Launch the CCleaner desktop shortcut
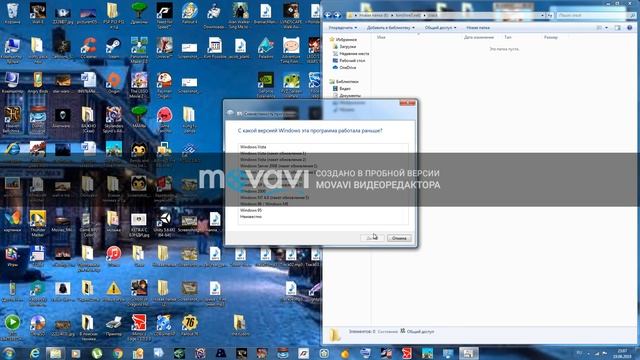This screenshot has height=360, width=640. 89,48
